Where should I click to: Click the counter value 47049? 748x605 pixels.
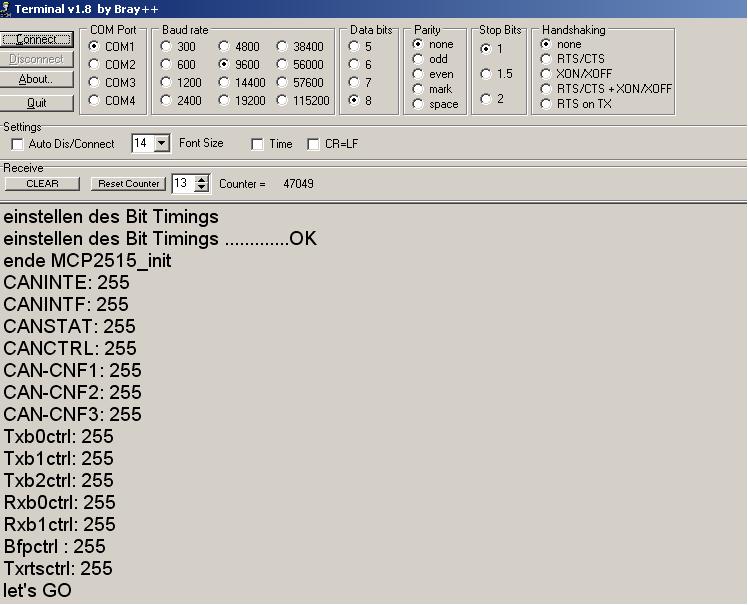pyautogui.click(x=298, y=184)
